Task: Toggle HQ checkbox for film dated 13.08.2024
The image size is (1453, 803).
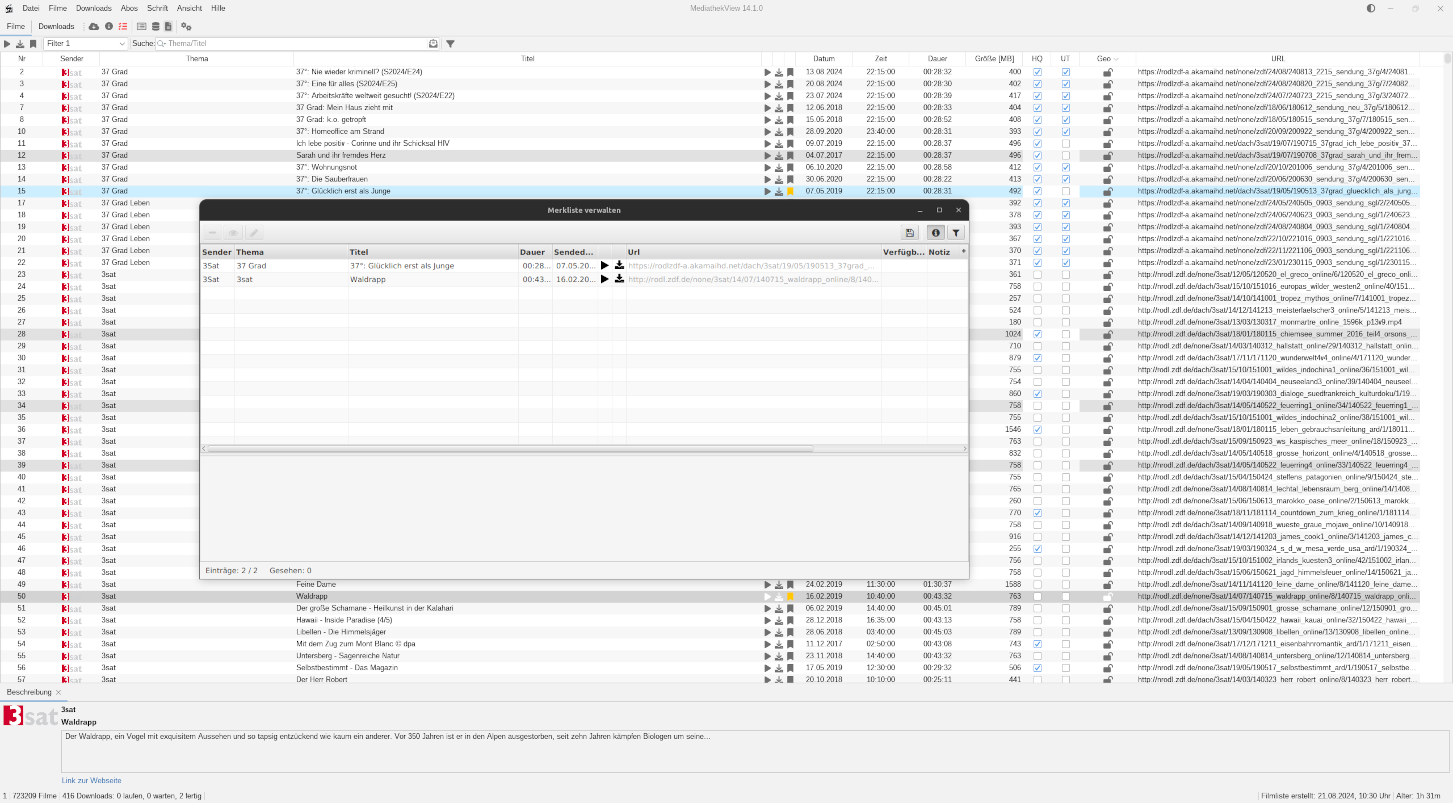Action: [x=1037, y=72]
